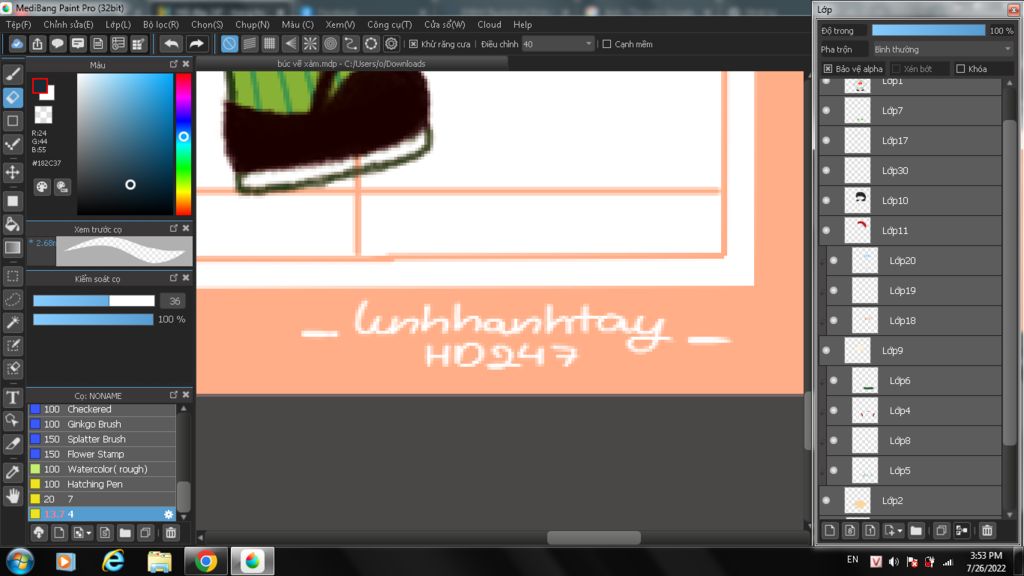Select the rectangular Selection tool
The image size is (1024, 576).
pyautogui.click(x=13, y=276)
